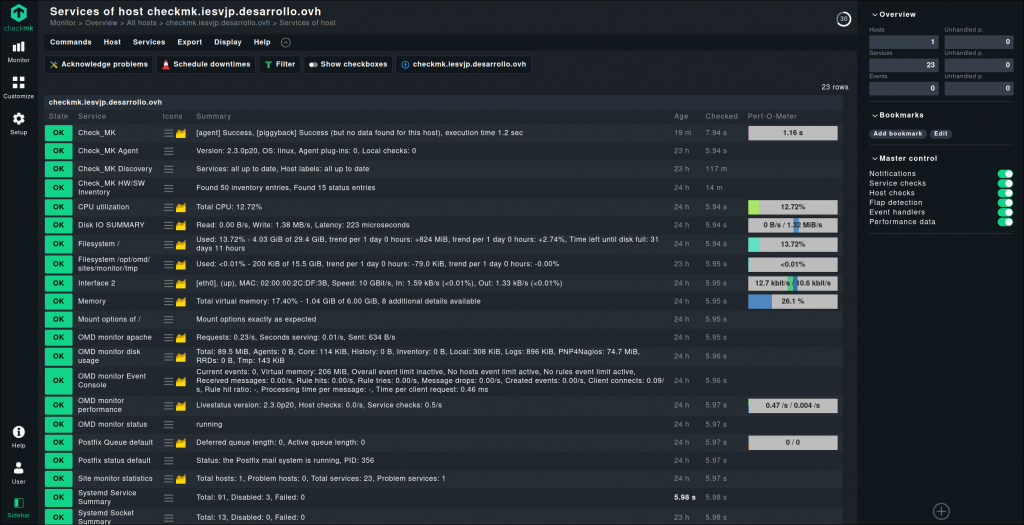Open the User profile menu

(x=18, y=472)
